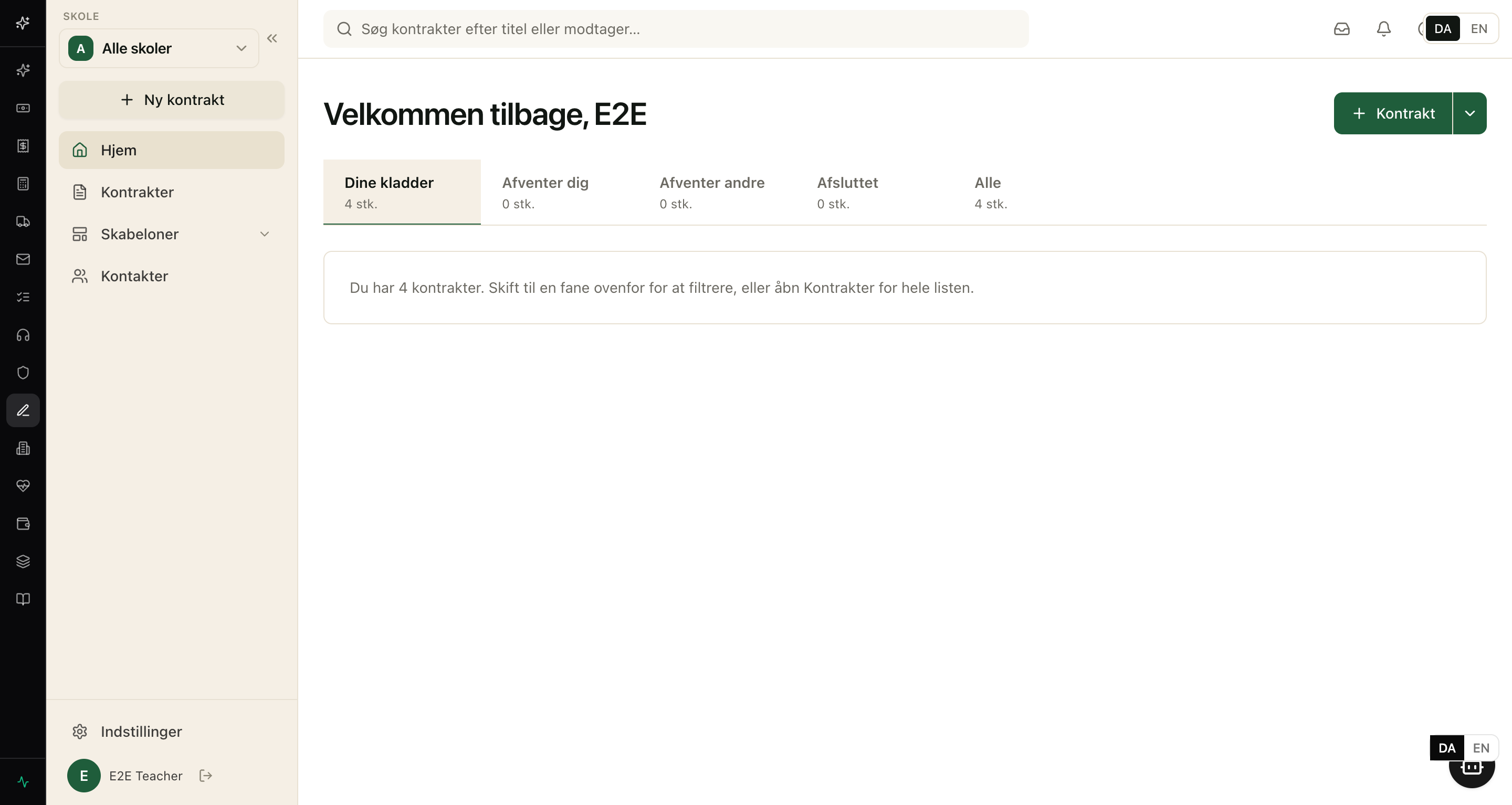The height and width of the screenshot is (805, 1512).
Task: Open the headphones support icon in rail
Action: tap(23, 335)
